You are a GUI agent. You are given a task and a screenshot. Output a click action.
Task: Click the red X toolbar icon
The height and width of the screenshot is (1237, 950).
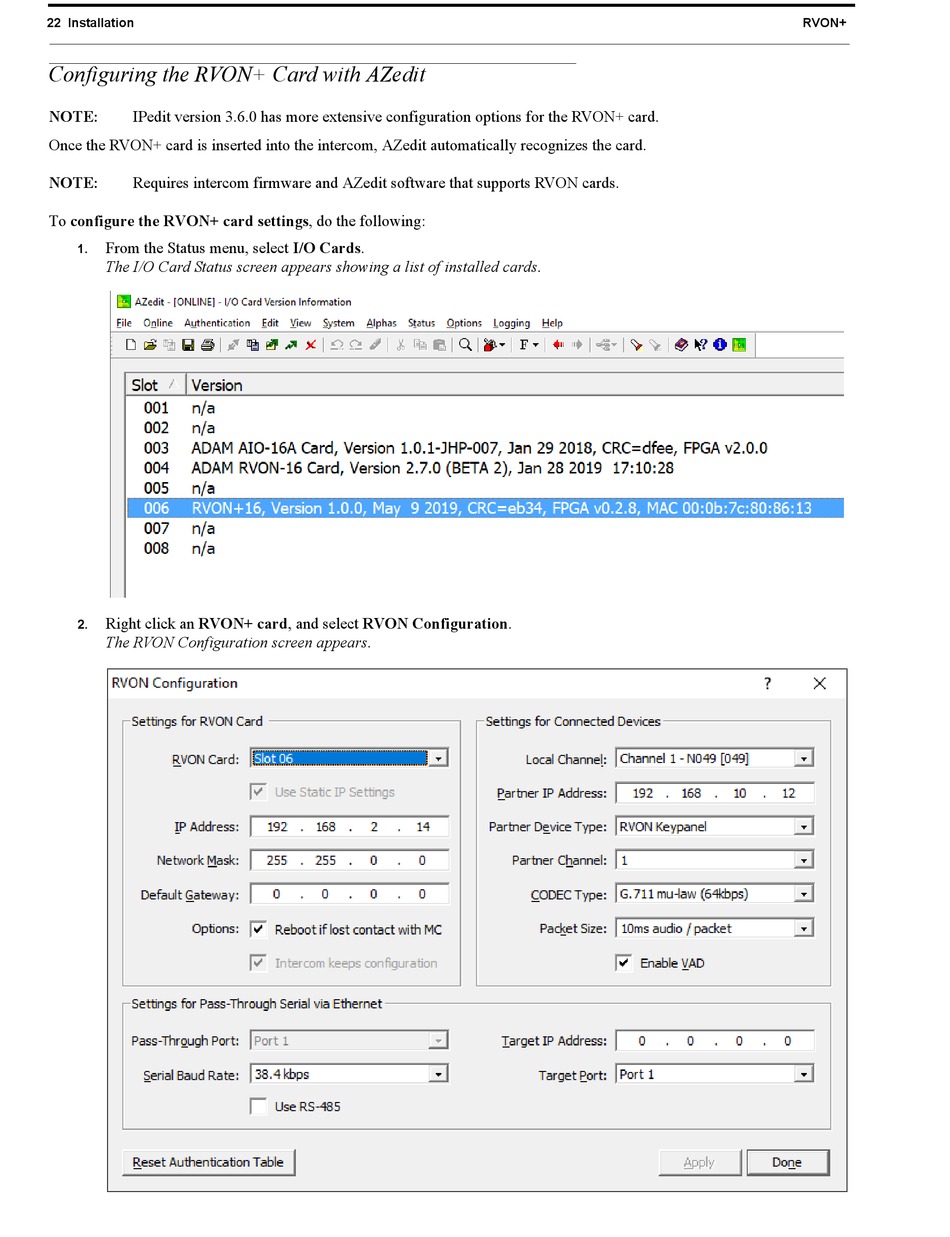(311, 345)
